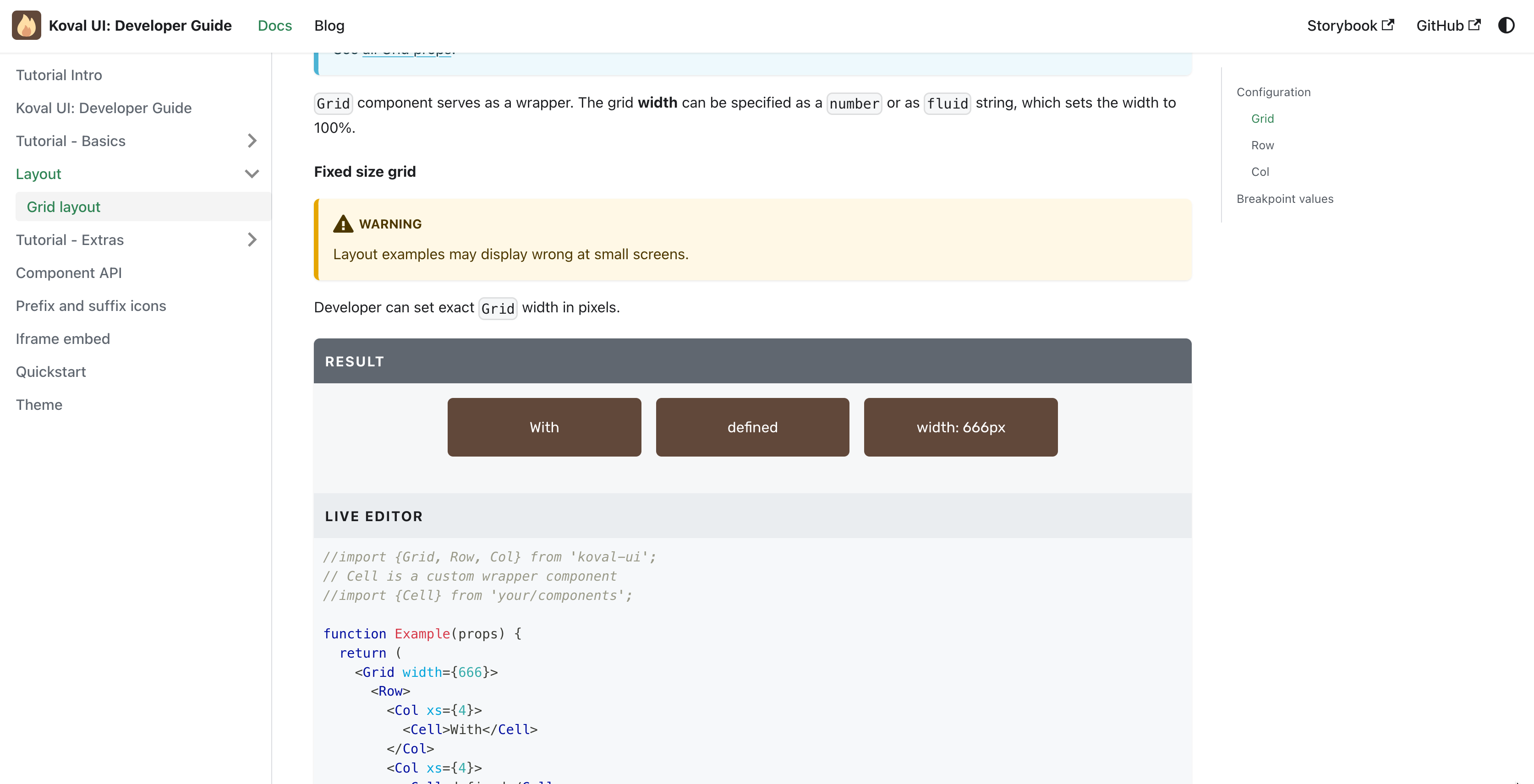Jump to Breakpoint values section
The width and height of the screenshot is (1534, 784).
pos(1284,199)
